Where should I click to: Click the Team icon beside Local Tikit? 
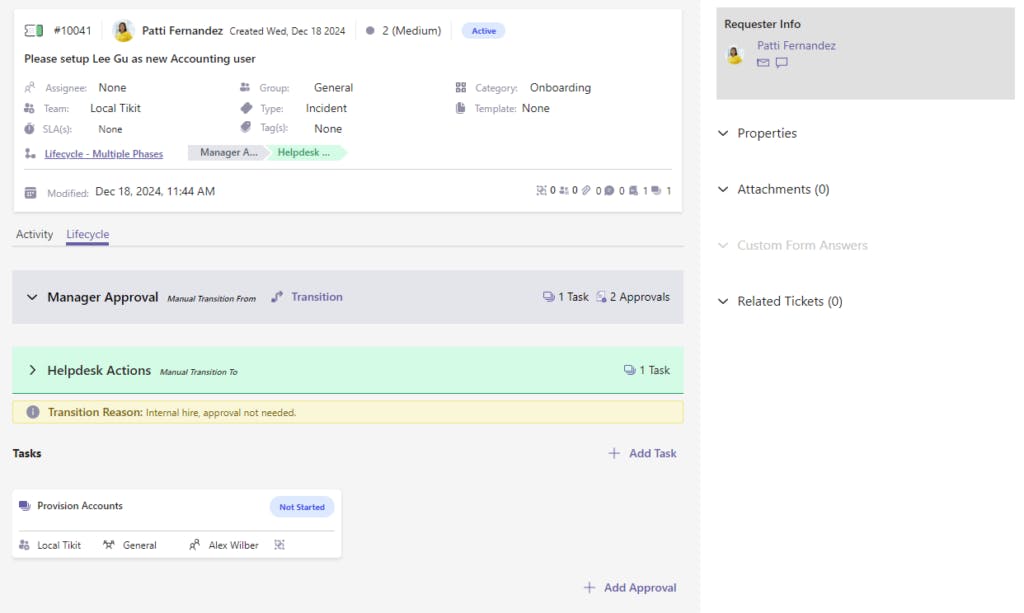pyautogui.click(x=29, y=108)
